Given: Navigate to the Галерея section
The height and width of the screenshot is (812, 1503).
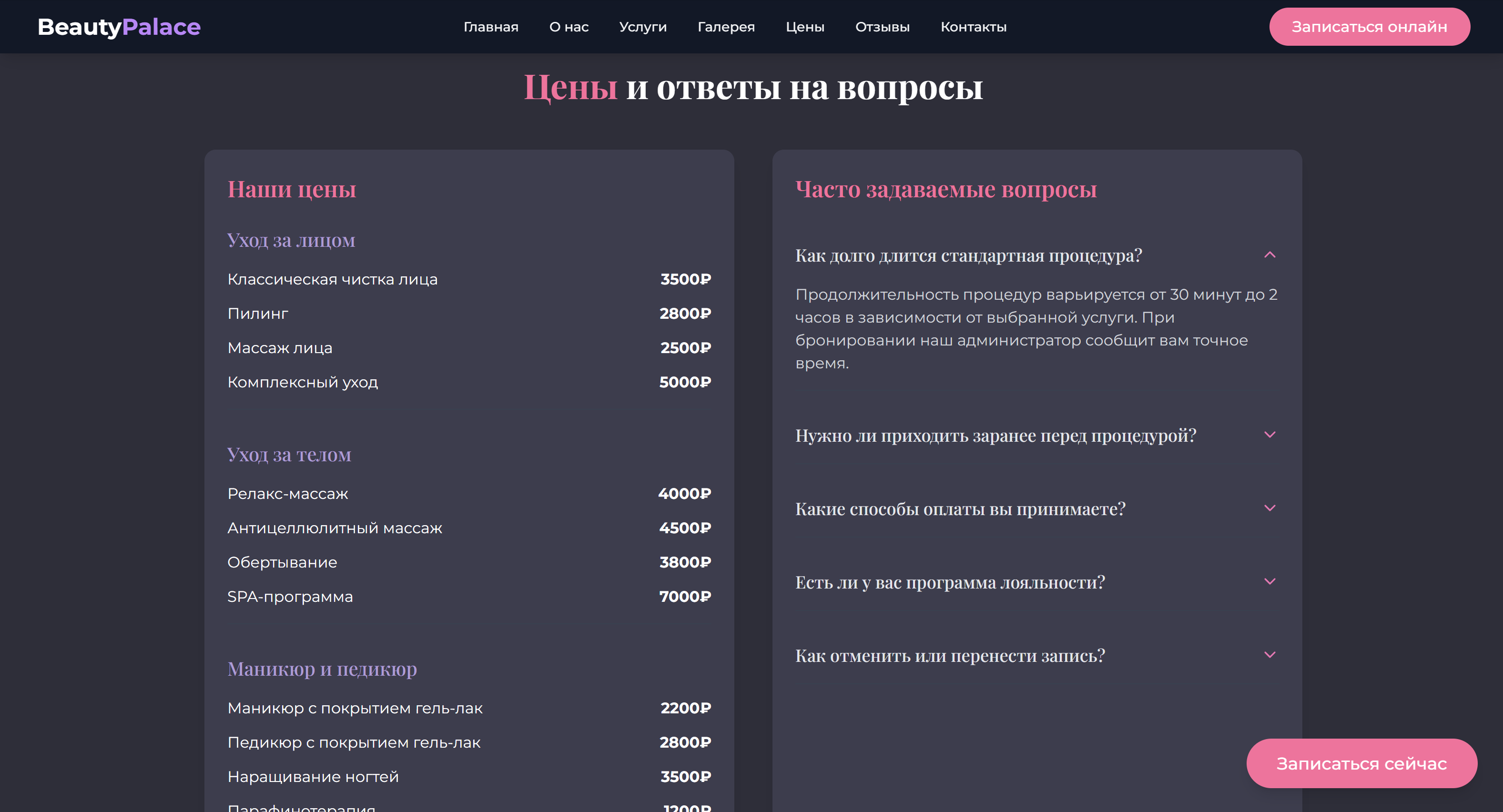Looking at the screenshot, I should (726, 27).
